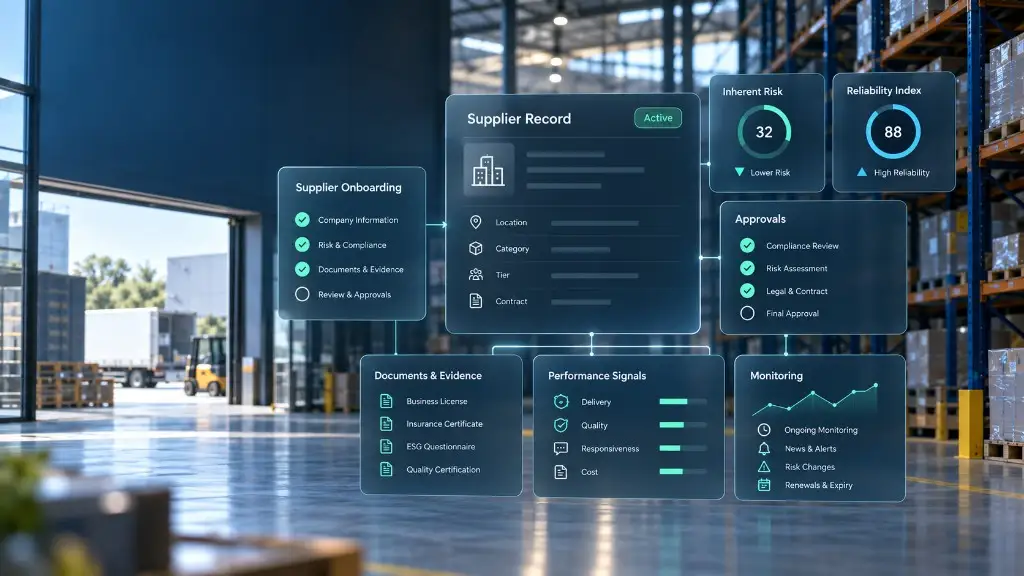Open the Business License document icon

(386, 401)
